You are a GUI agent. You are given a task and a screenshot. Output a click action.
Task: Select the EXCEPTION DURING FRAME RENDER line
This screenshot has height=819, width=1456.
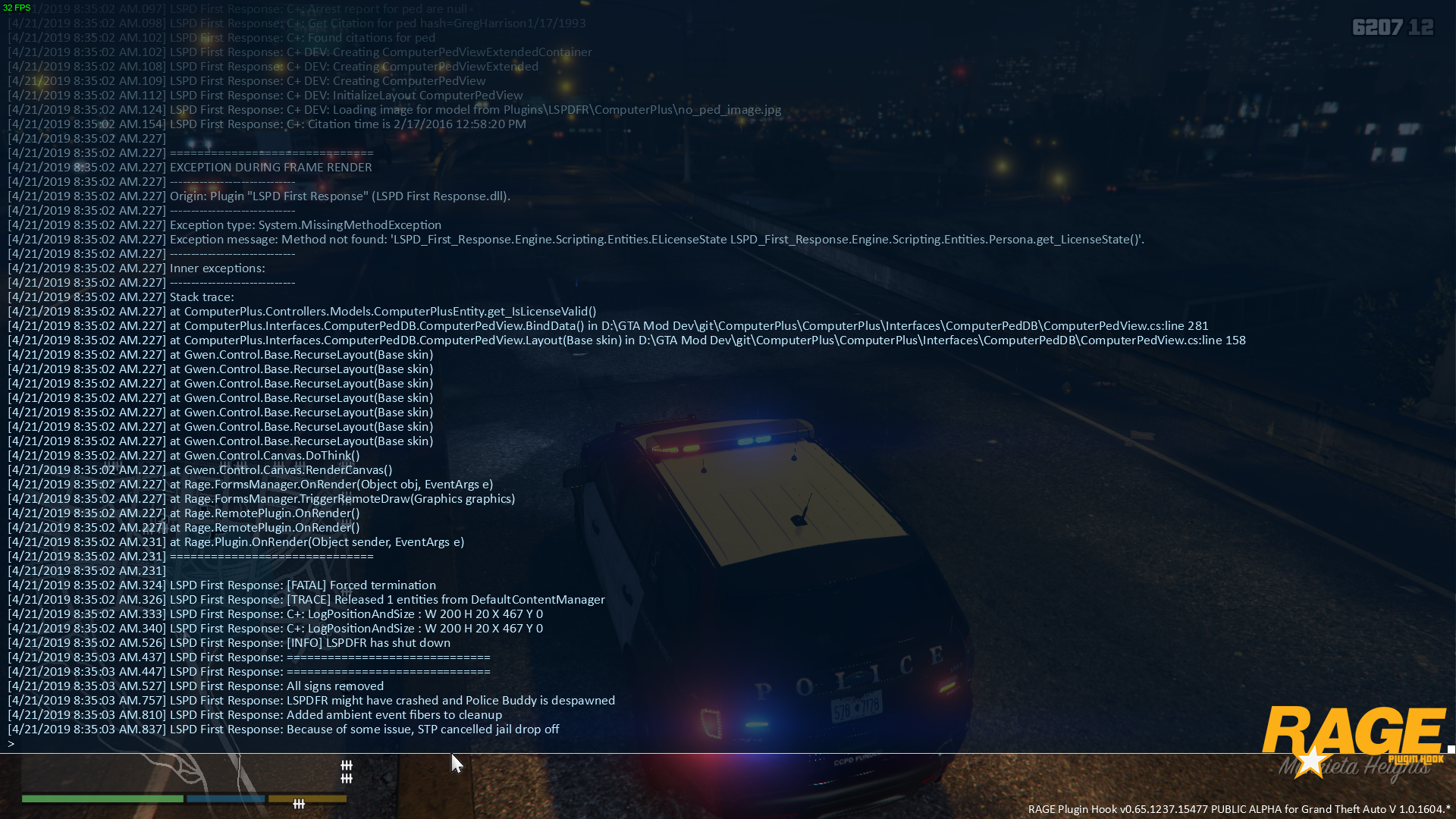pyautogui.click(x=270, y=168)
